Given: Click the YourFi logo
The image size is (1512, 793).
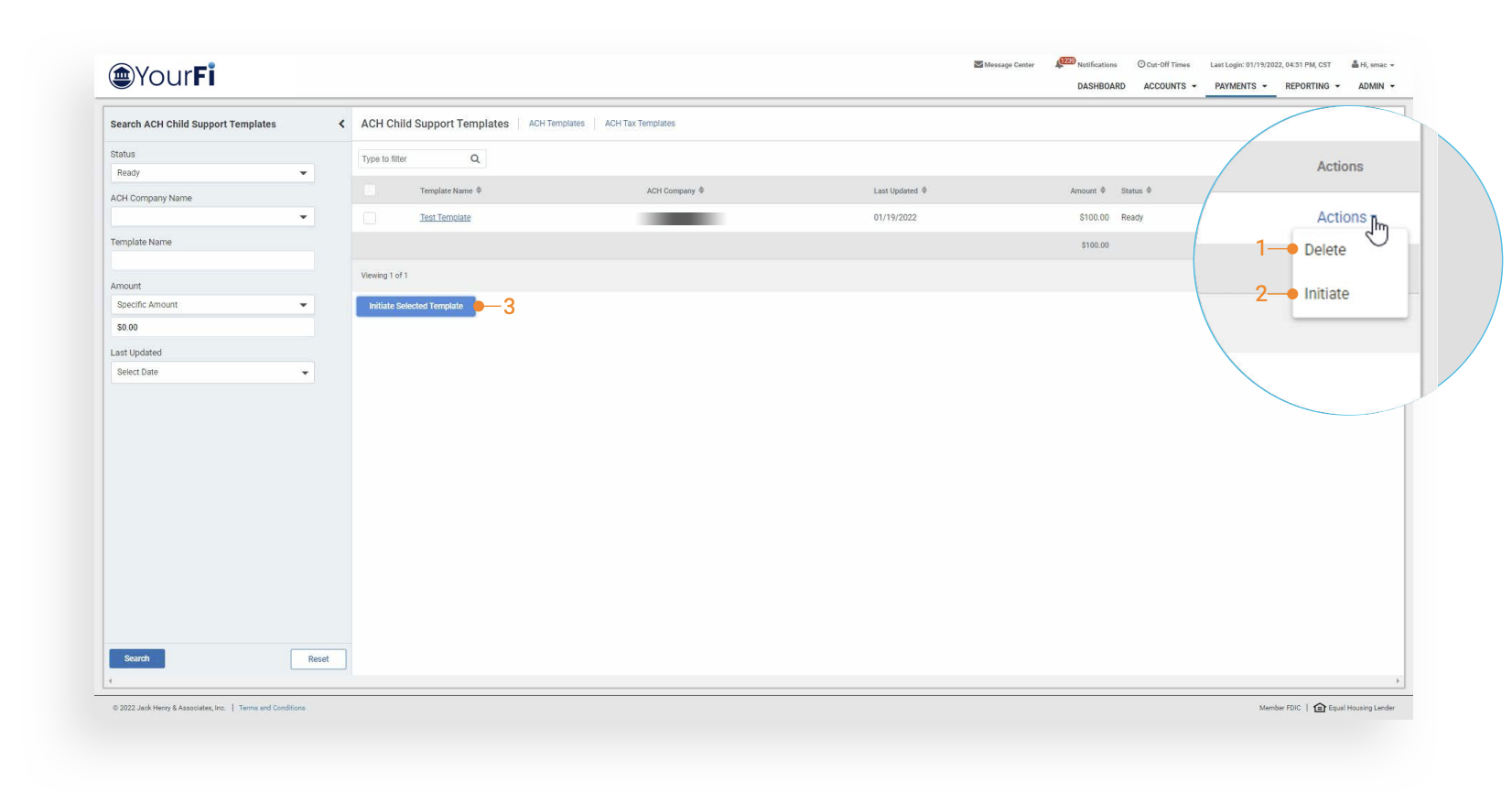Looking at the screenshot, I should (162, 76).
